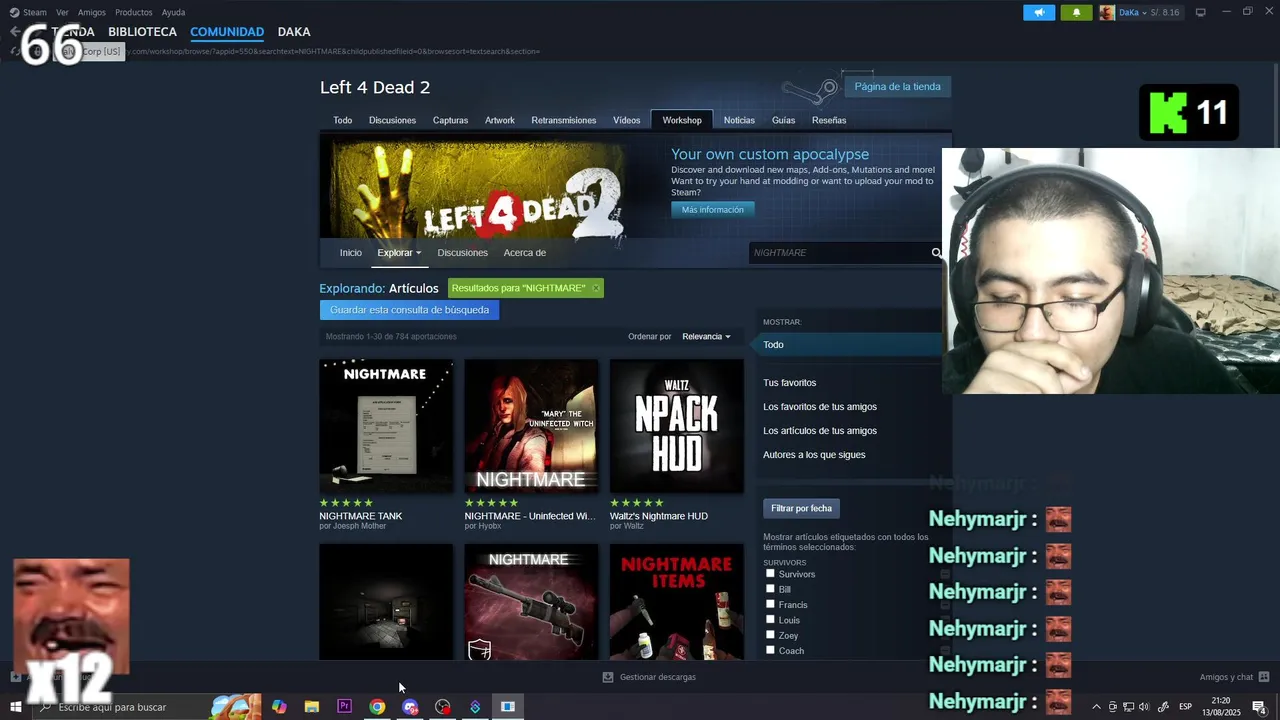Open NIGHTMARE Uninfected Witch thumbnail
The height and width of the screenshot is (720, 1280).
(x=531, y=427)
